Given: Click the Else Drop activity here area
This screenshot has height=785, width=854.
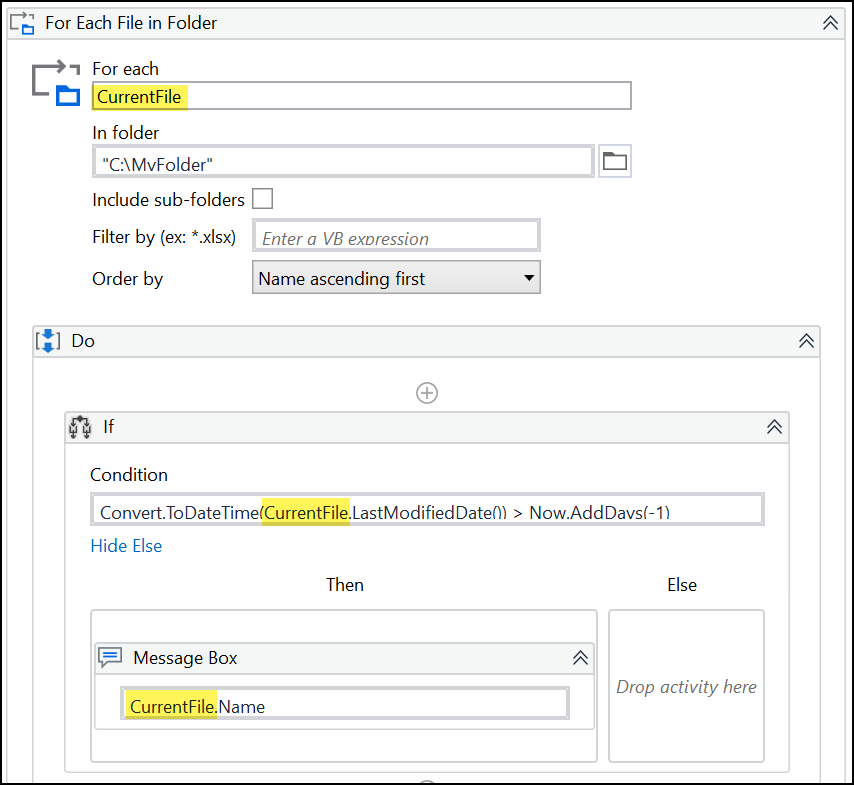Looking at the screenshot, I should (686, 686).
